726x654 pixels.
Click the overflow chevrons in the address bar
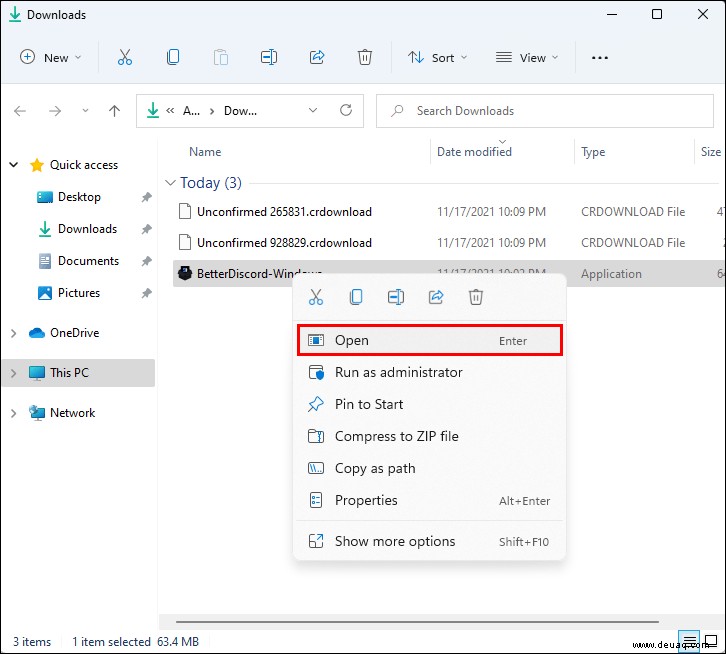[170, 111]
